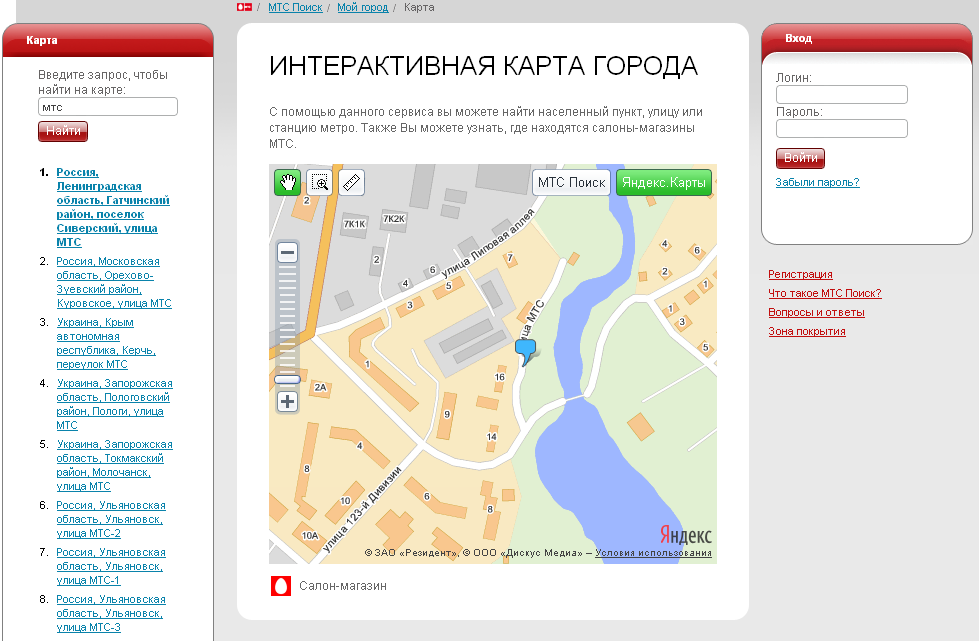
Task: Click the MTS egg salon-shop legend icon
Action: (280, 586)
